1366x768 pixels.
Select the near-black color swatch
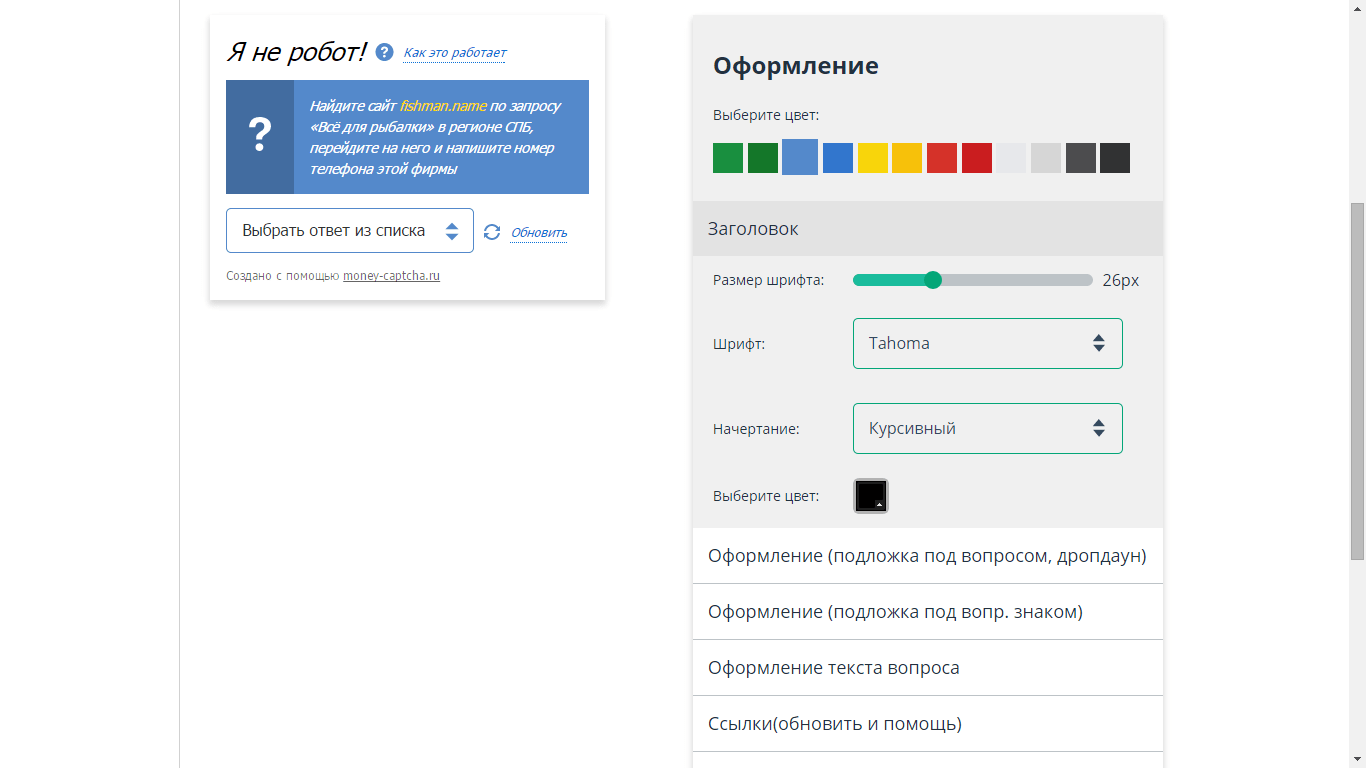click(x=1115, y=158)
